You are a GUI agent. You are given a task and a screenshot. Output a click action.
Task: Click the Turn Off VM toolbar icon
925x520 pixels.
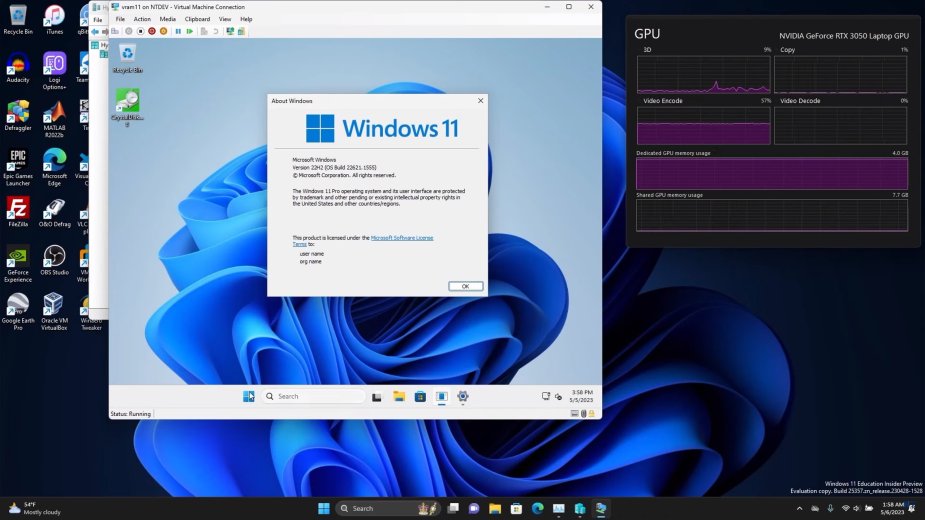[x=140, y=31]
